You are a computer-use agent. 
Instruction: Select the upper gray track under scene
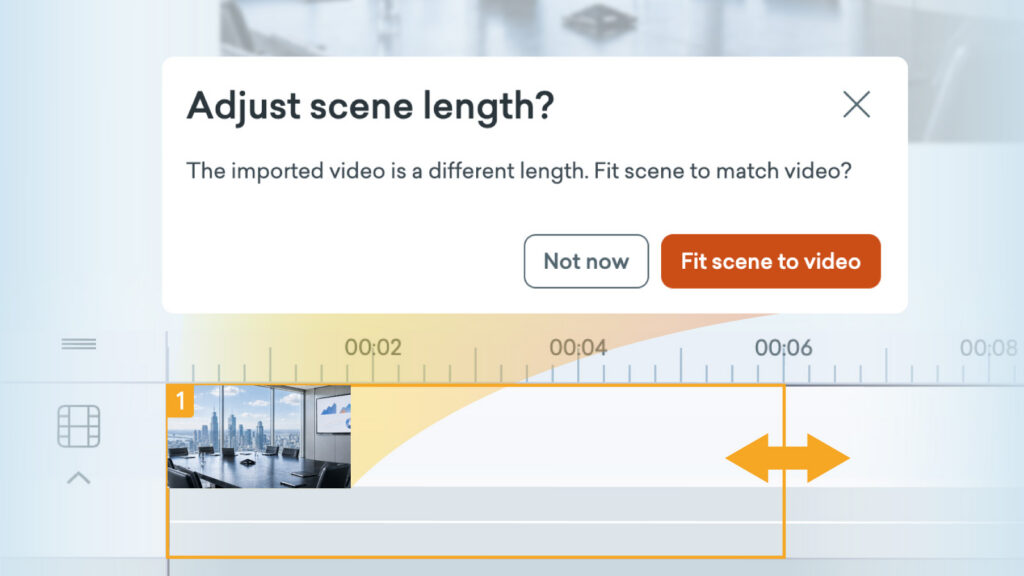475,504
